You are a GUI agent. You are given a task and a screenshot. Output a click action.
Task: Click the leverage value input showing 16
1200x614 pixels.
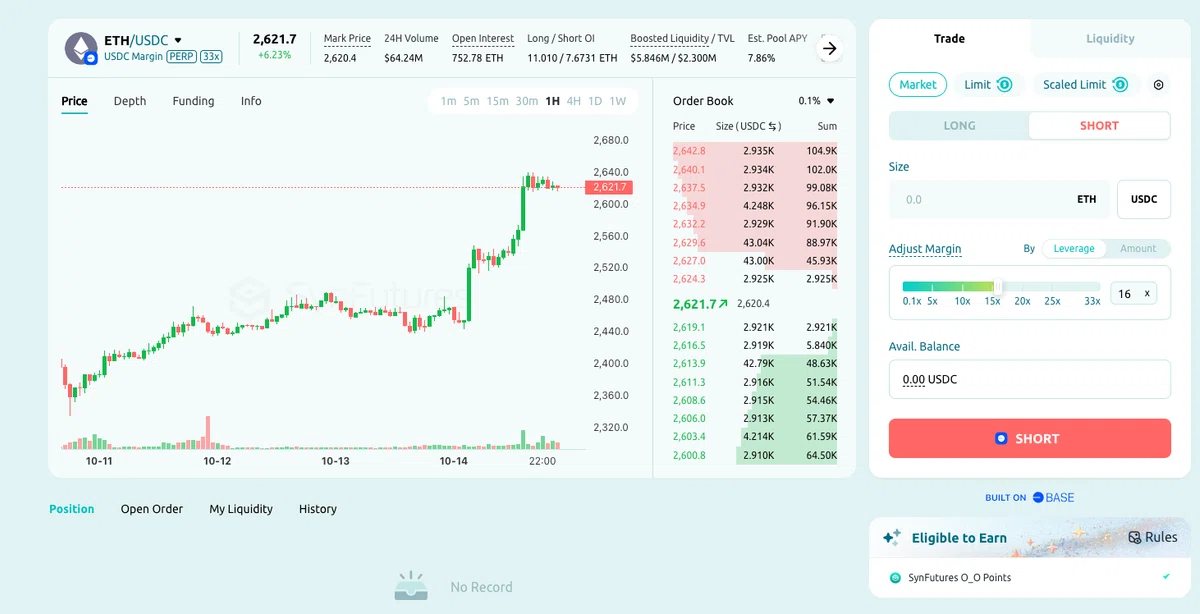[1134, 293]
